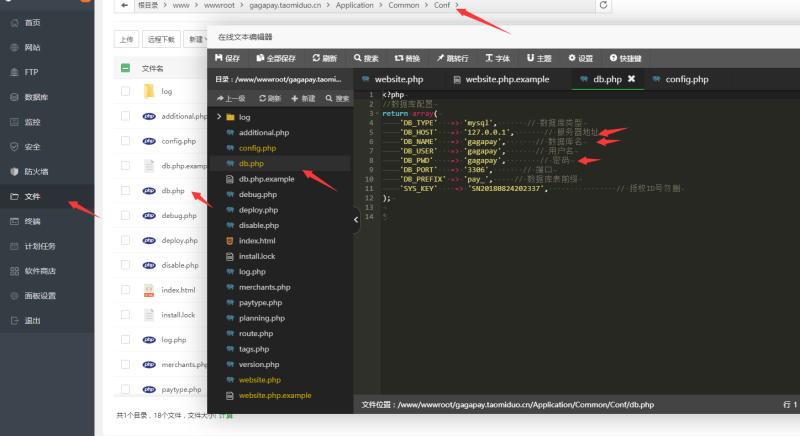Open index.html in editor file tree
This screenshot has width=800, height=436.
click(x=257, y=241)
